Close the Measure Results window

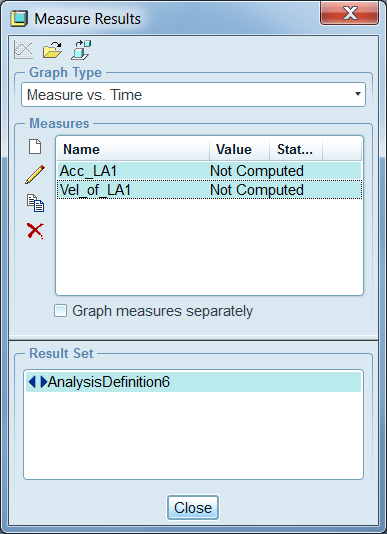point(350,14)
